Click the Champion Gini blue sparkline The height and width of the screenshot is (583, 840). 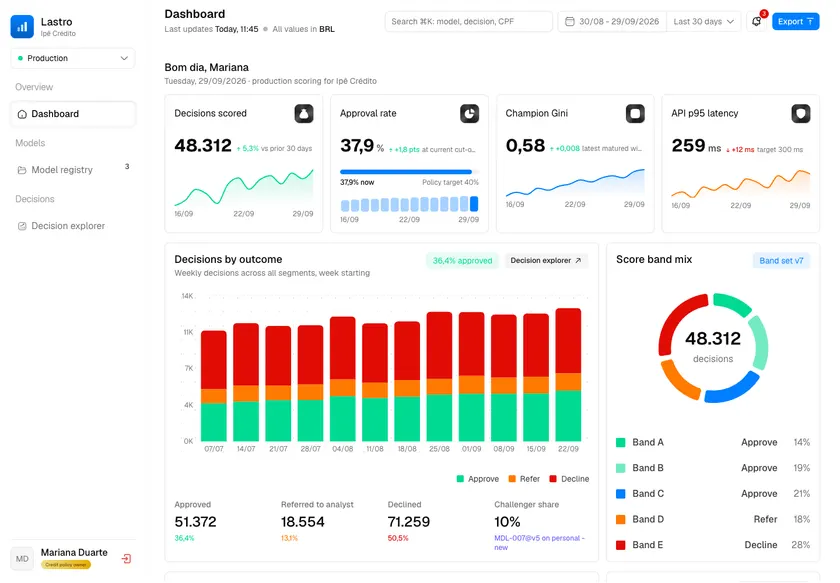[575, 183]
